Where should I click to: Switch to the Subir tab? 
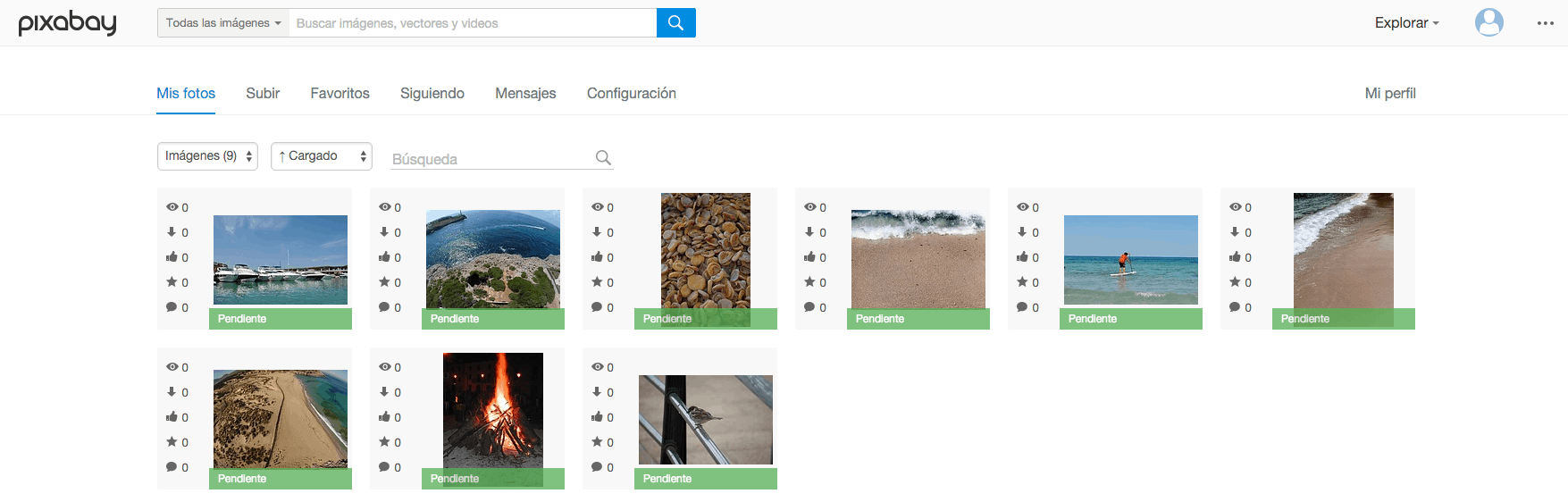pyautogui.click(x=263, y=94)
